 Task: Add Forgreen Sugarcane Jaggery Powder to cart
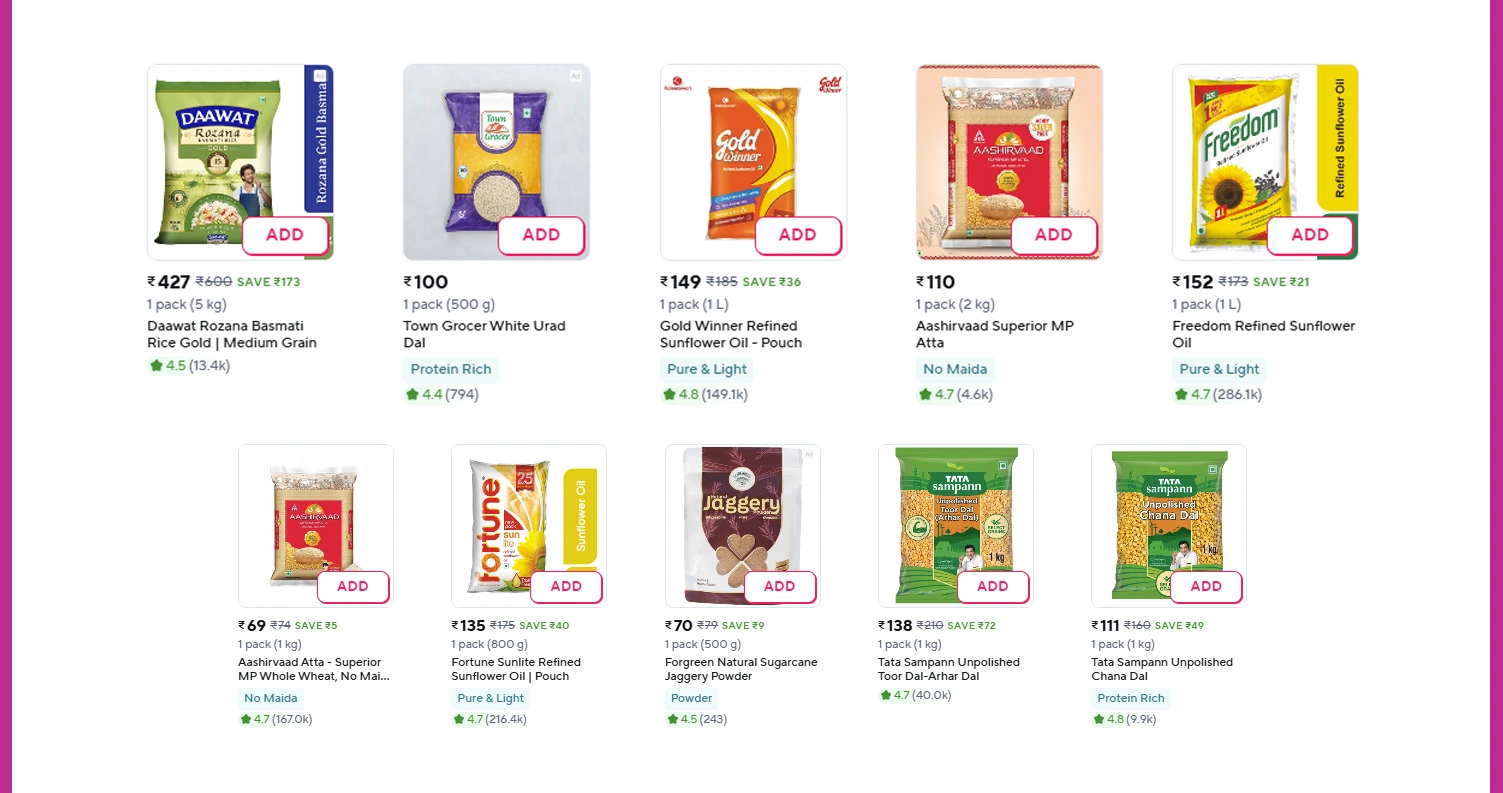(x=779, y=587)
